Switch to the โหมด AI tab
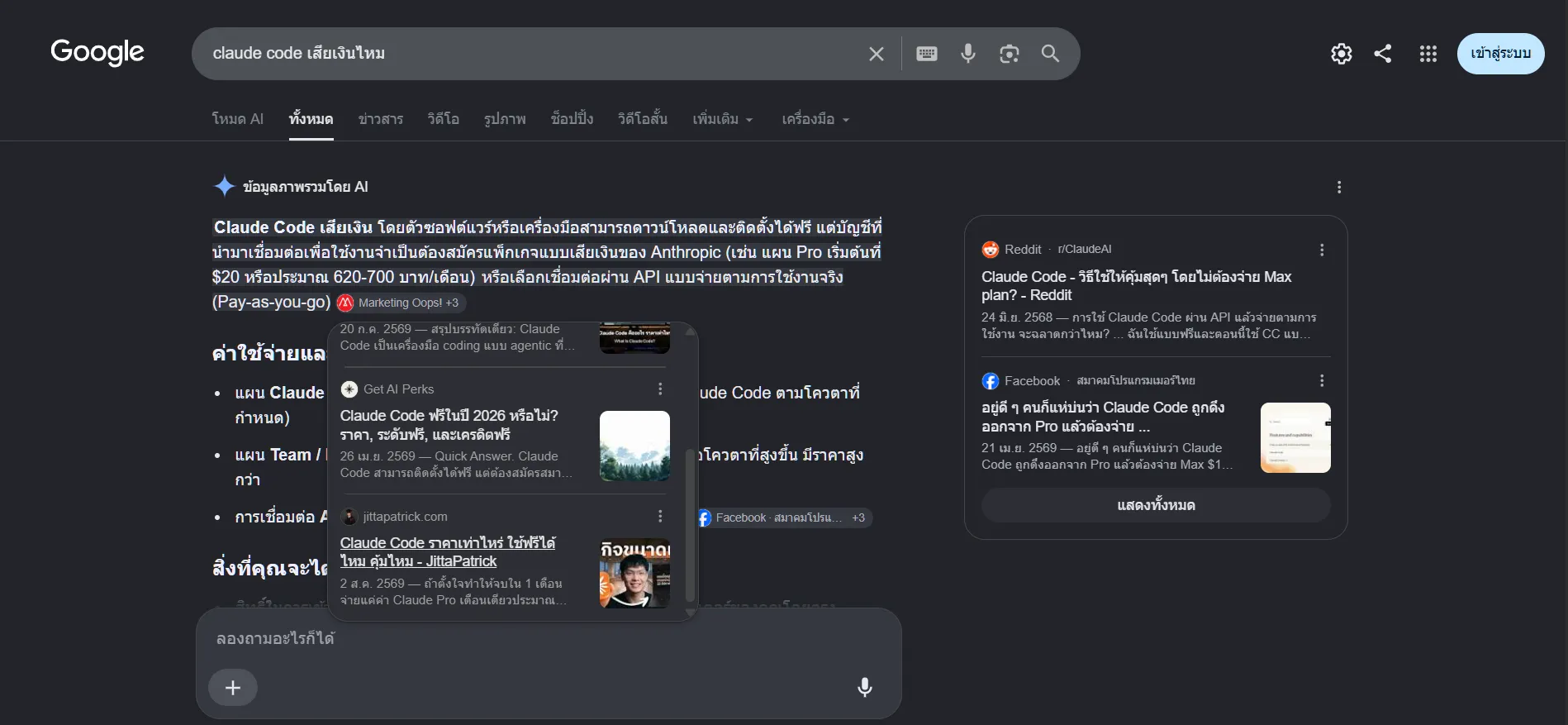 (238, 119)
